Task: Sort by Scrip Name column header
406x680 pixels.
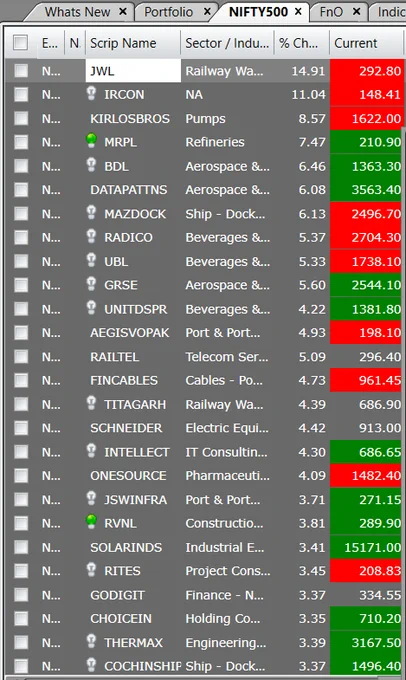Action: click(133, 43)
